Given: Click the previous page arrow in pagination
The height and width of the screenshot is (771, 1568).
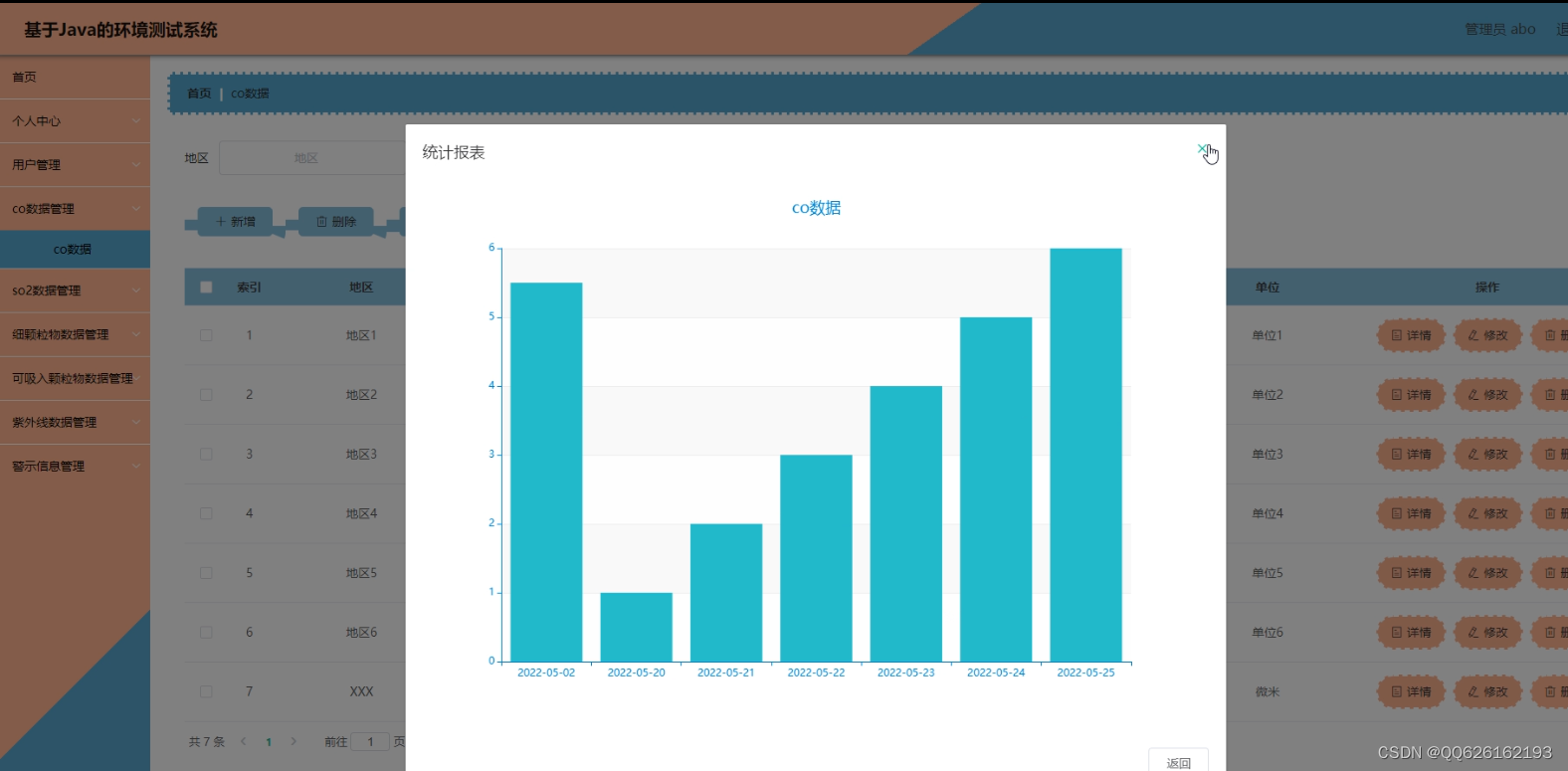Looking at the screenshot, I should [244, 741].
